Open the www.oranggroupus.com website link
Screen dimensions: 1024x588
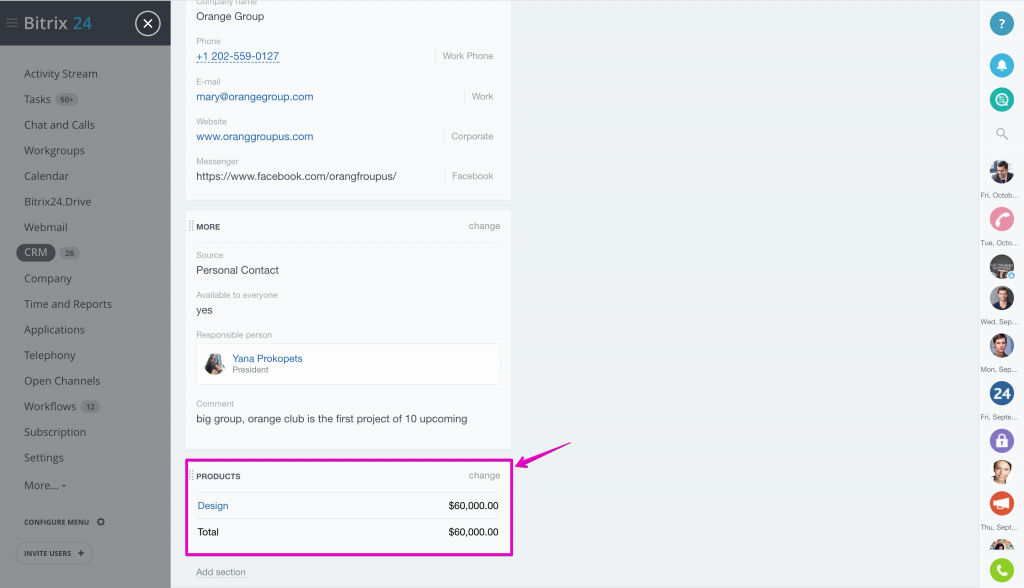tap(255, 137)
